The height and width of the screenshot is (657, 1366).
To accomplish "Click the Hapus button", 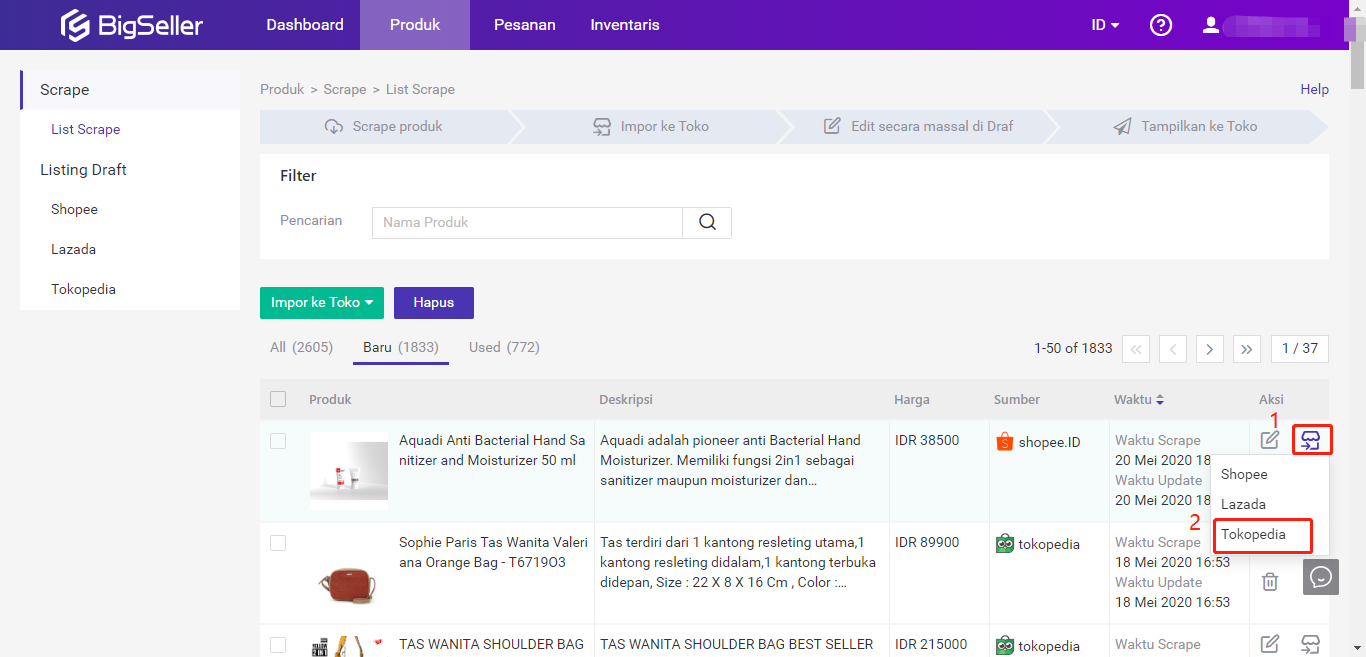I will click(x=434, y=303).
